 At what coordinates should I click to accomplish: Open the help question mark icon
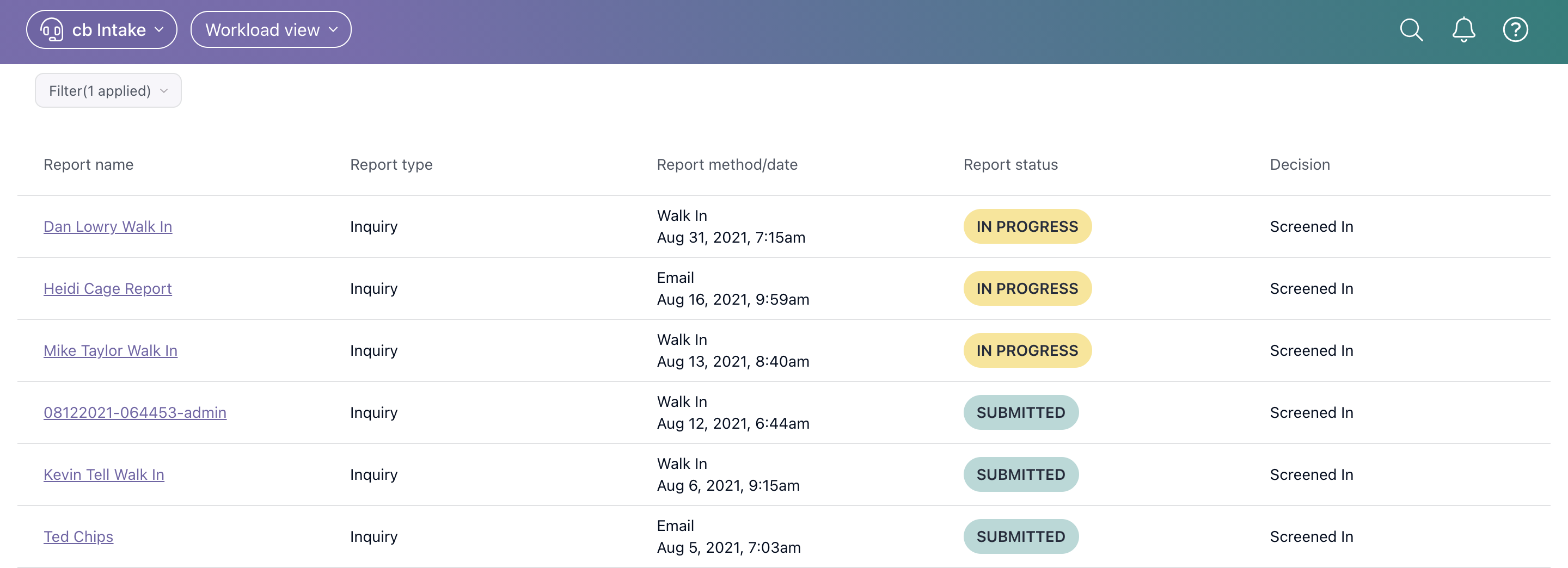(x=1515, y=30)
